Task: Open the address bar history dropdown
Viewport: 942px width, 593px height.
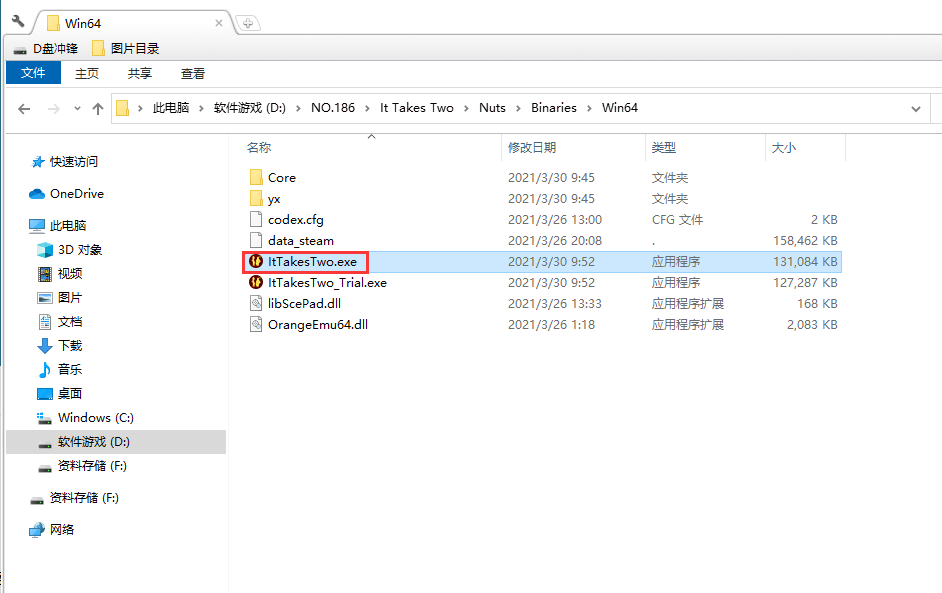Action: pyautogui.click(x=916, y=109)
